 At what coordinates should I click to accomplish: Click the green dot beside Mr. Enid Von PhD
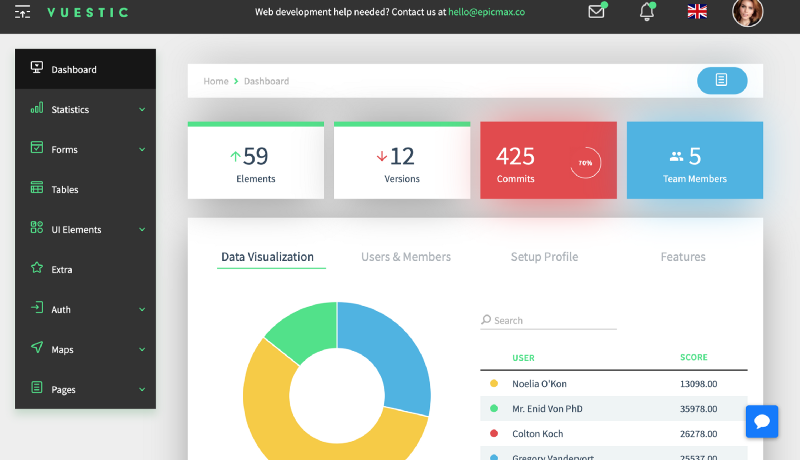coord(494,408)
